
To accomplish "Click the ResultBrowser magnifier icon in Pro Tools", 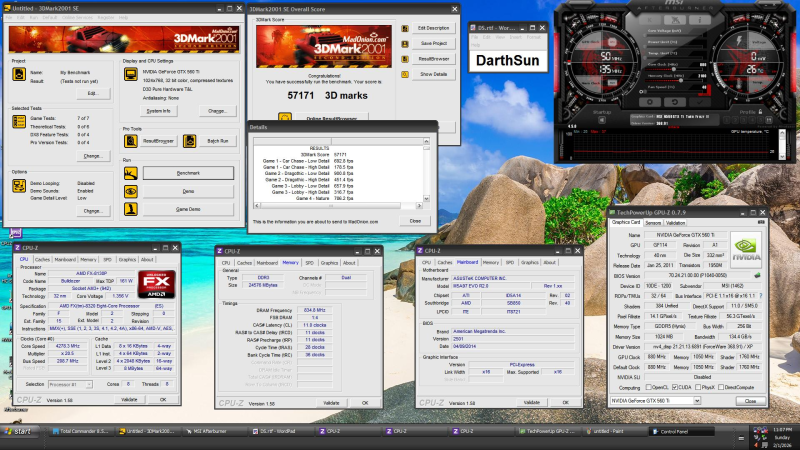I will click(x=131, y=141).
